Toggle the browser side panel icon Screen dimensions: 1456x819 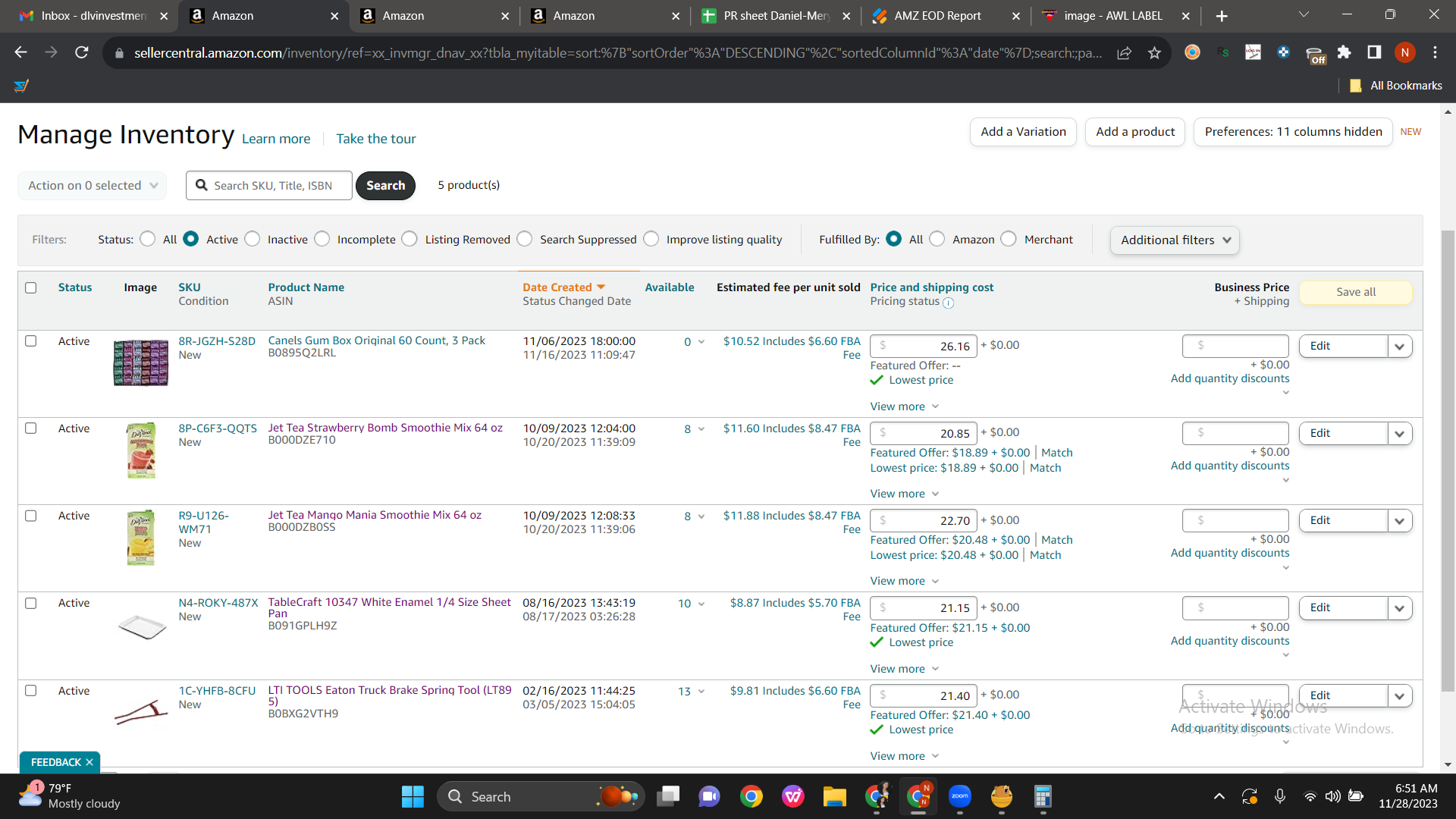coord(1374,52)
